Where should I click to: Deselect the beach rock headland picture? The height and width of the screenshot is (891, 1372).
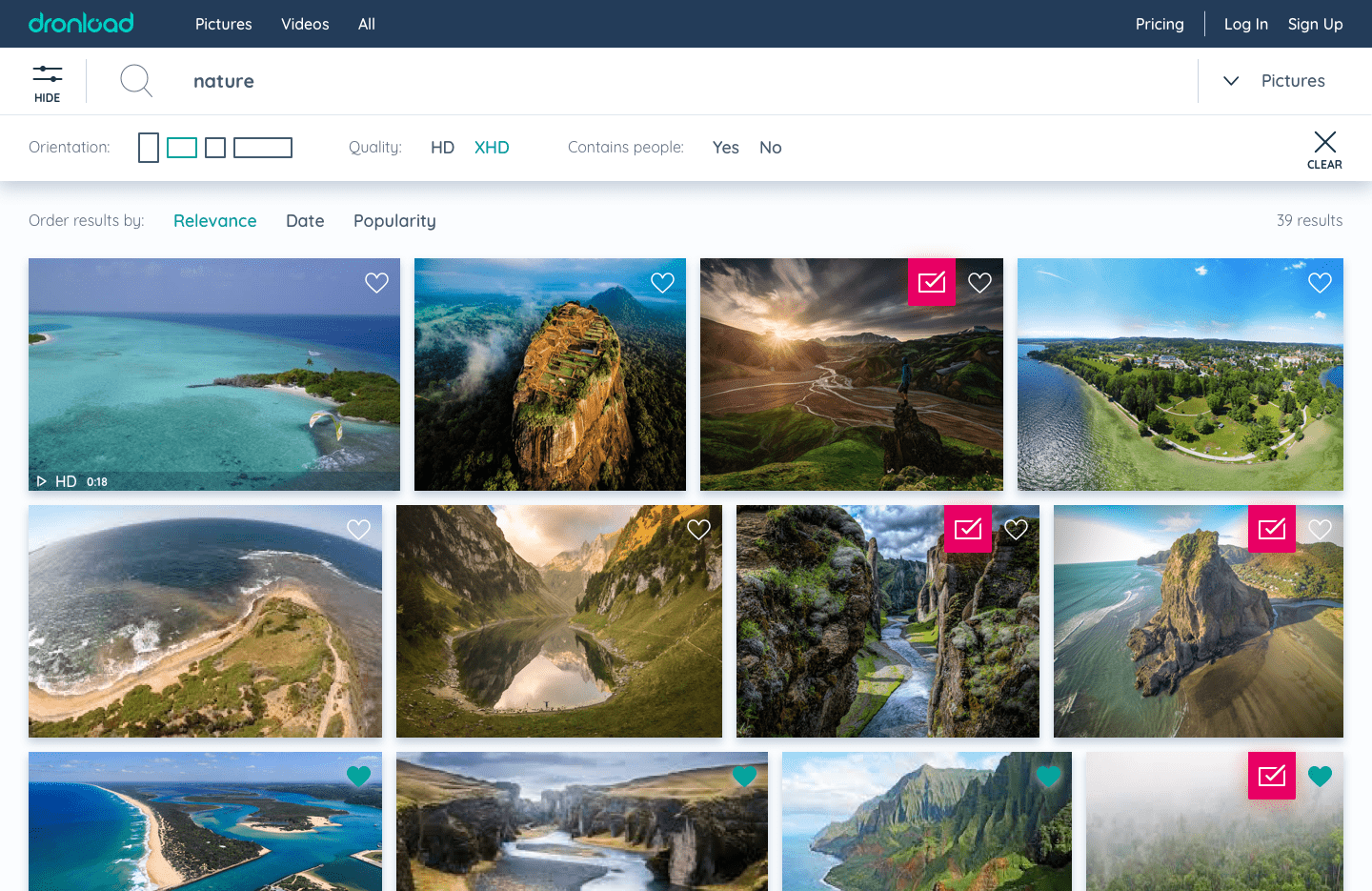1272,529
